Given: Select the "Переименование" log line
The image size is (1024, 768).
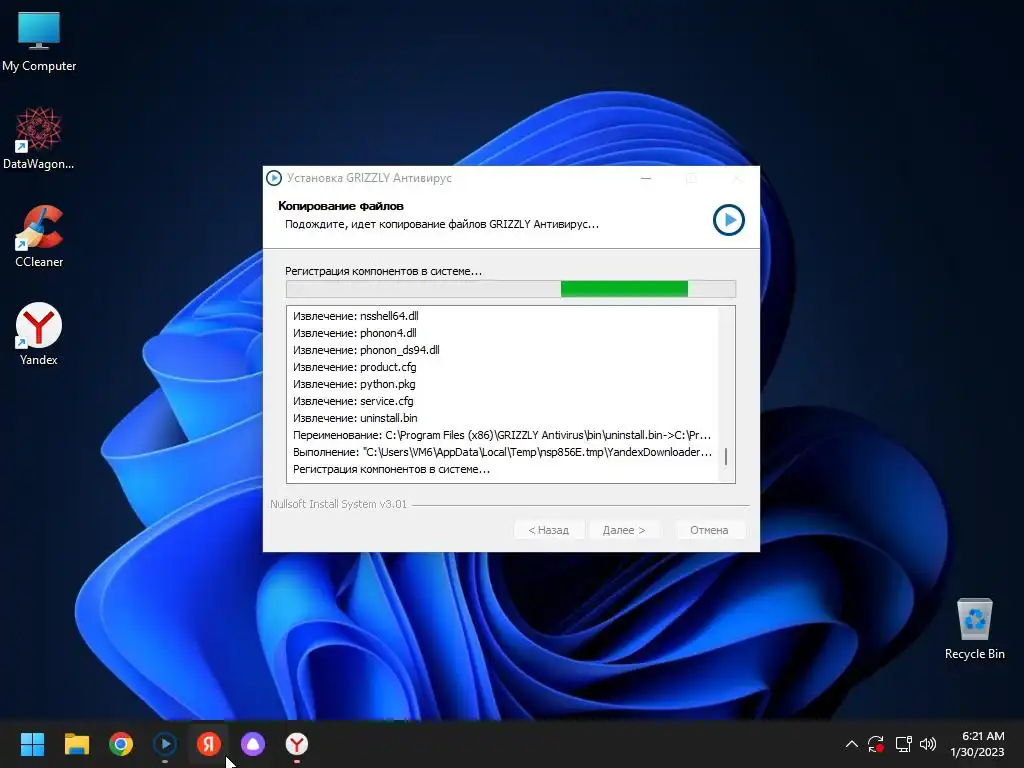Looking at the screenshot, I should point(502,435).
